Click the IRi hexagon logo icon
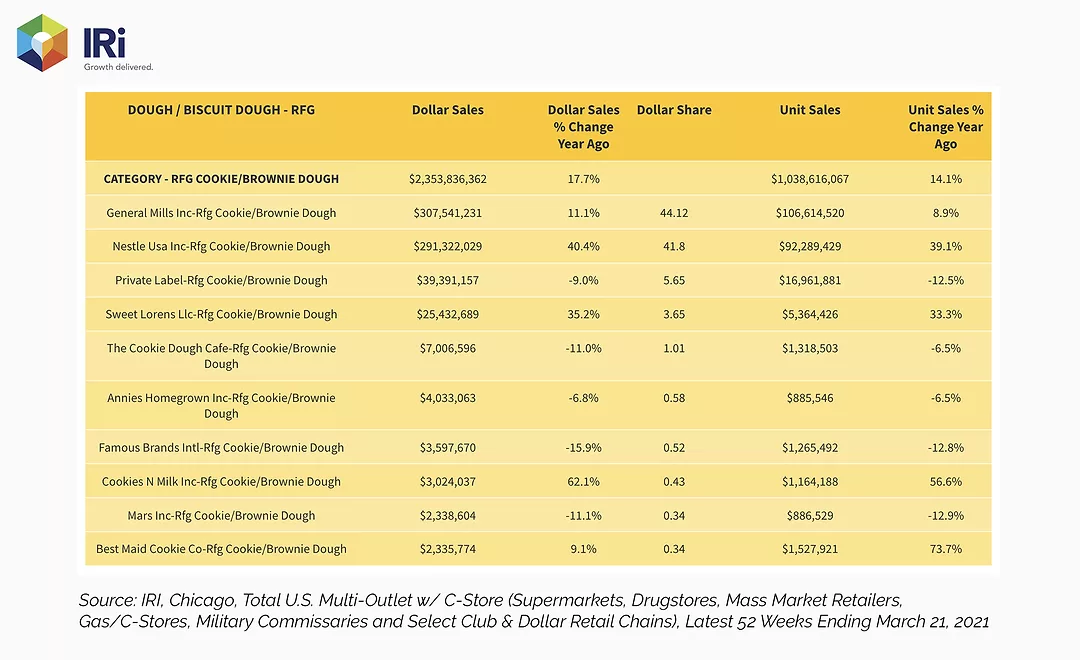Screen dimensions: 1080x660 pyautogui.click(x=42, y=43)
